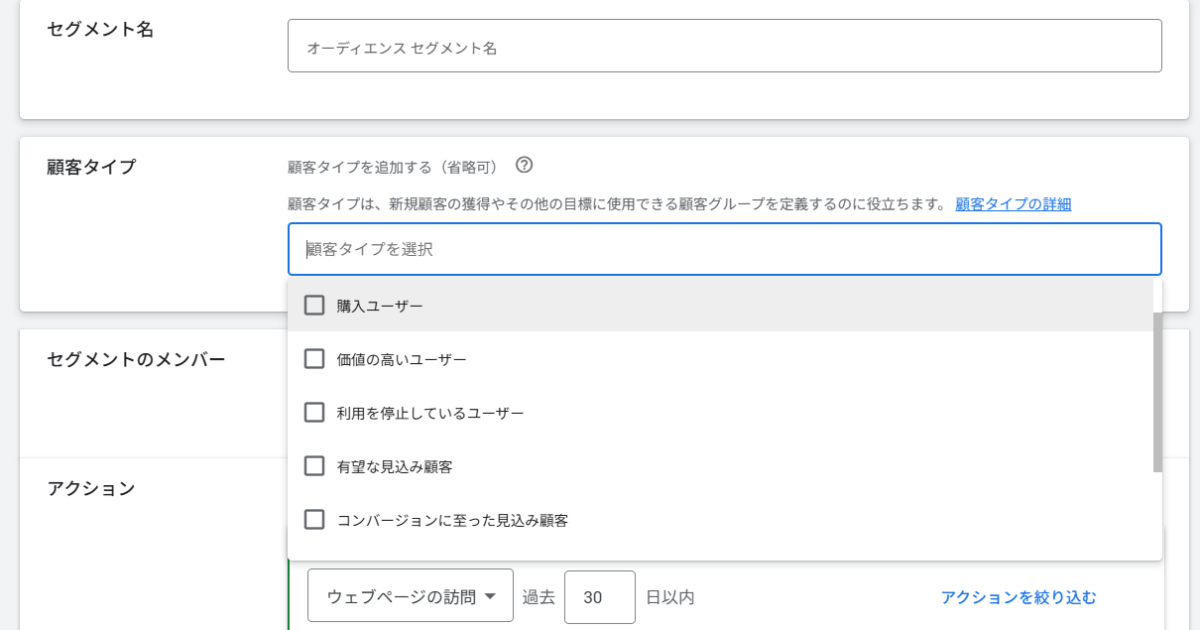This screenshot has height=630, width=1200.
Task: Click the arrow on ウェブページの訪問 dropdown
Action: coord(490,597)
